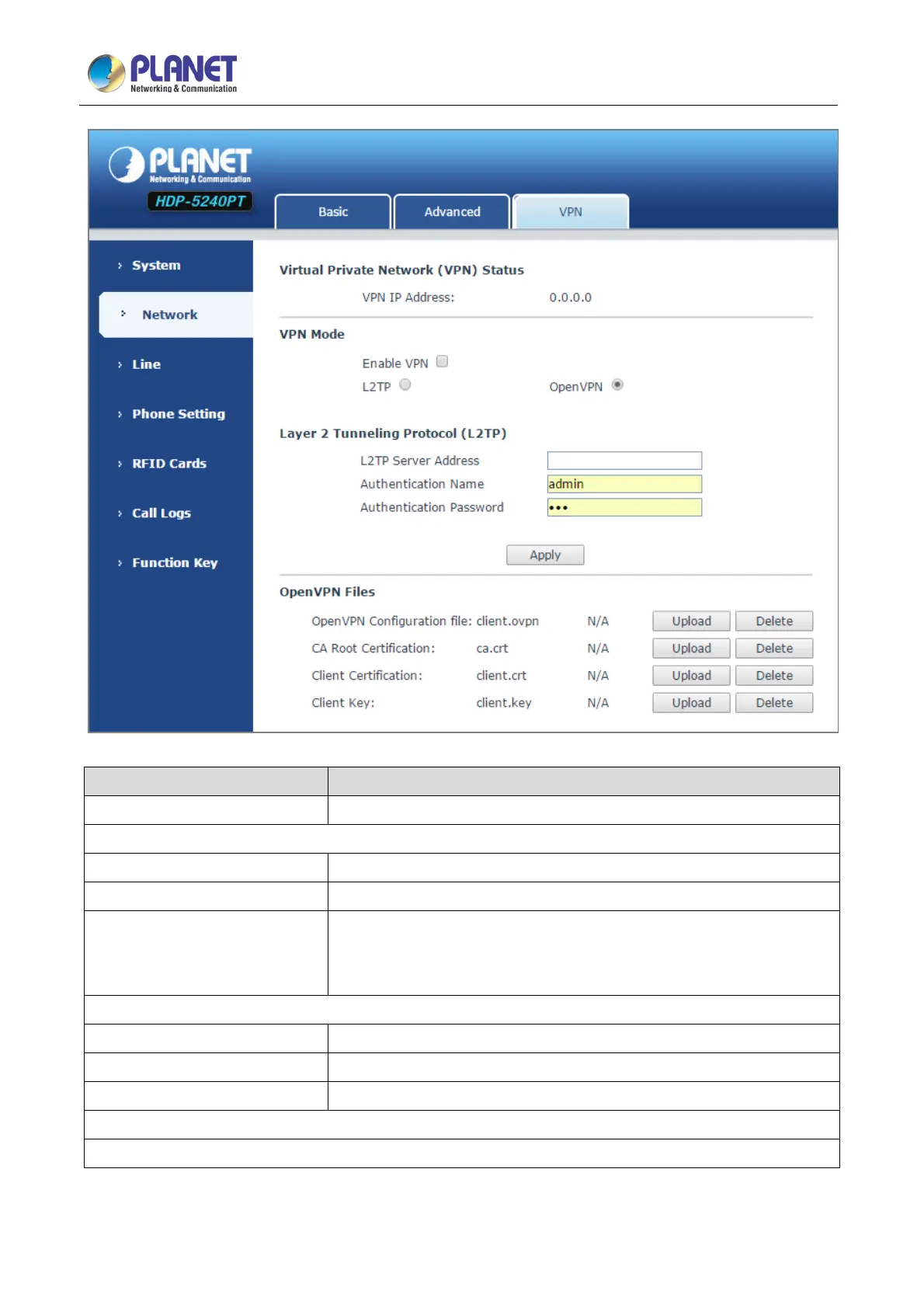Switch to the Advanced tab

(452, 212)
